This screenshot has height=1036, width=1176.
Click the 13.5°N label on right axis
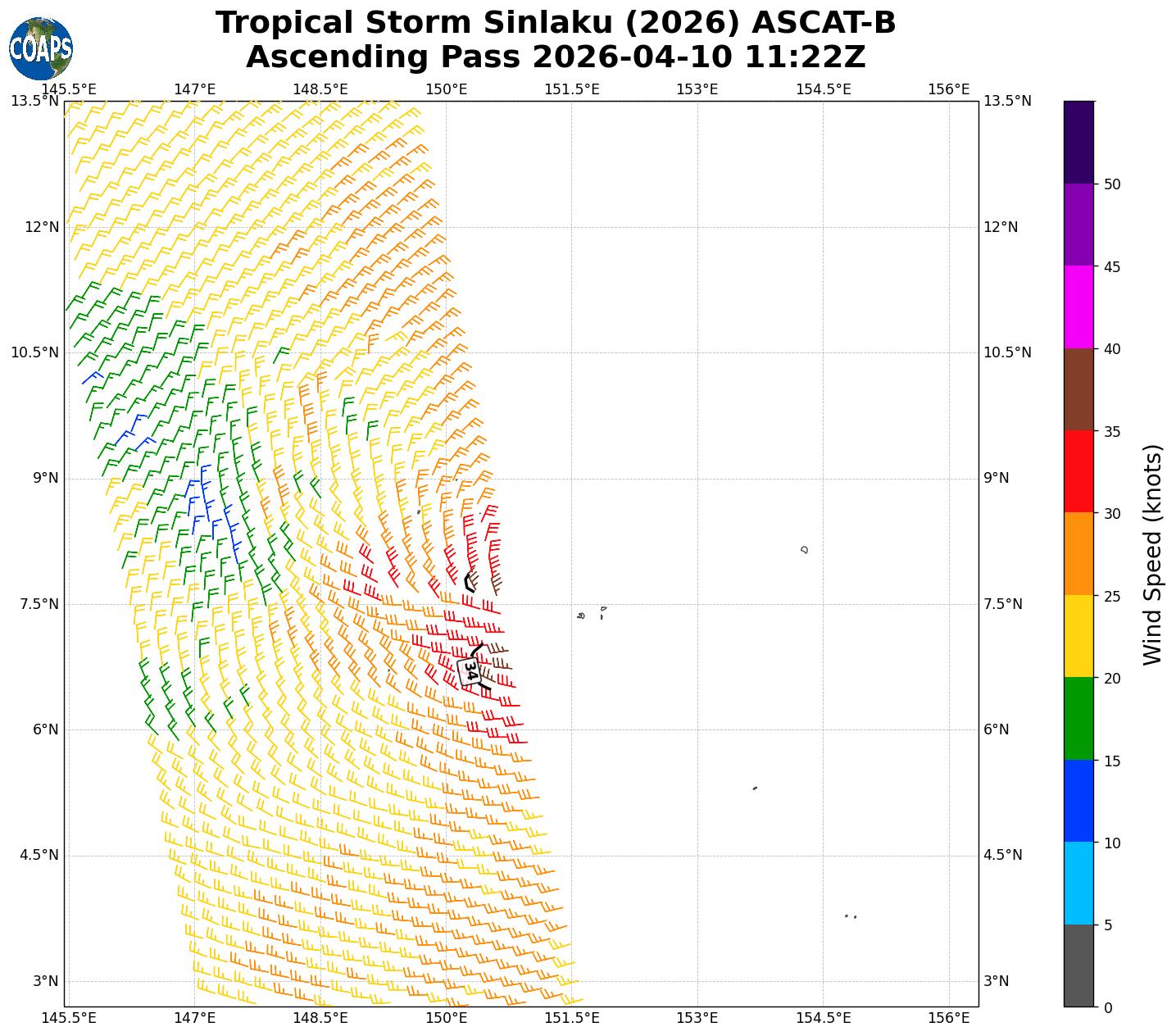point(1007,101)
